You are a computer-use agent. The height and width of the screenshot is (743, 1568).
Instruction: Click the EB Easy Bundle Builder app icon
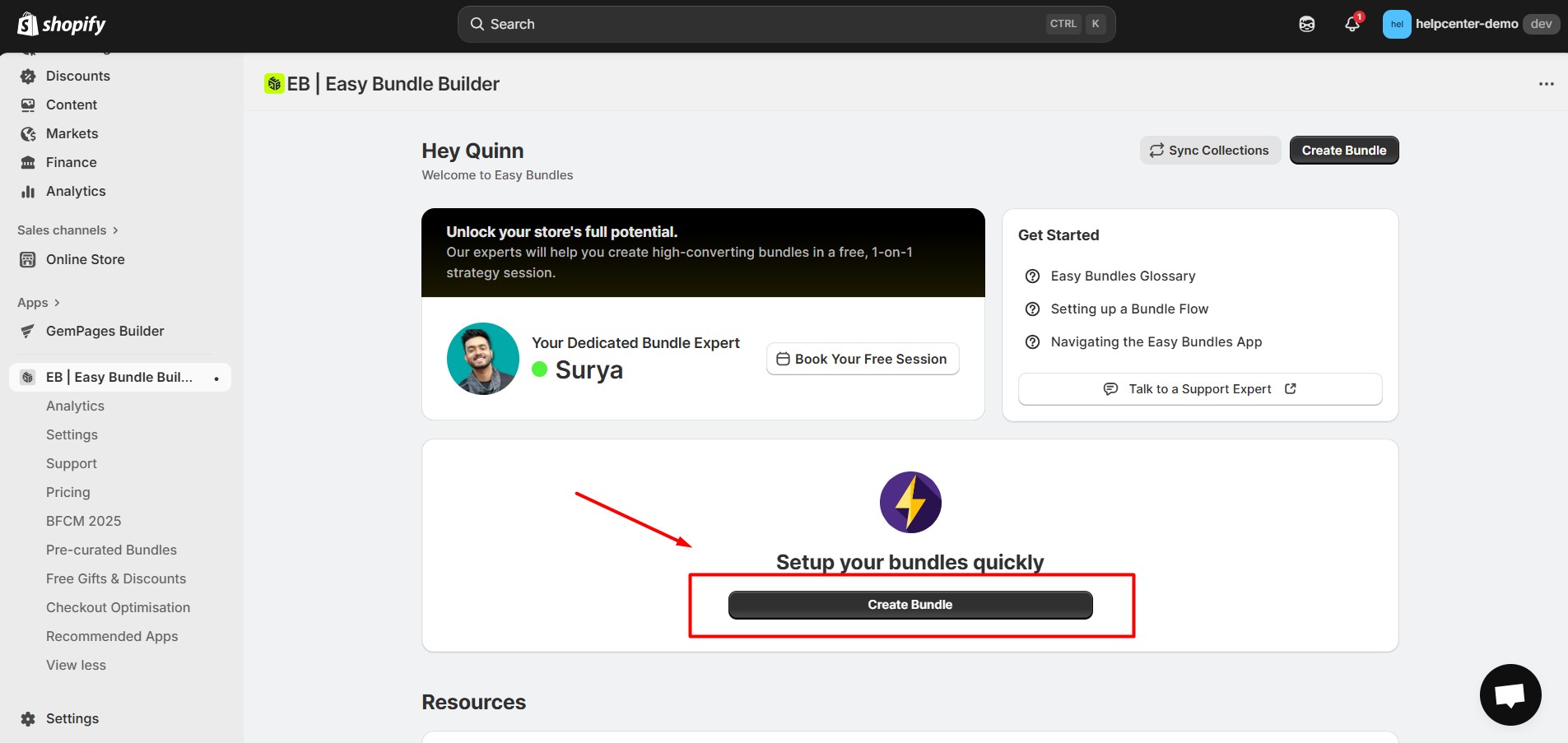[x=27, y=377]
